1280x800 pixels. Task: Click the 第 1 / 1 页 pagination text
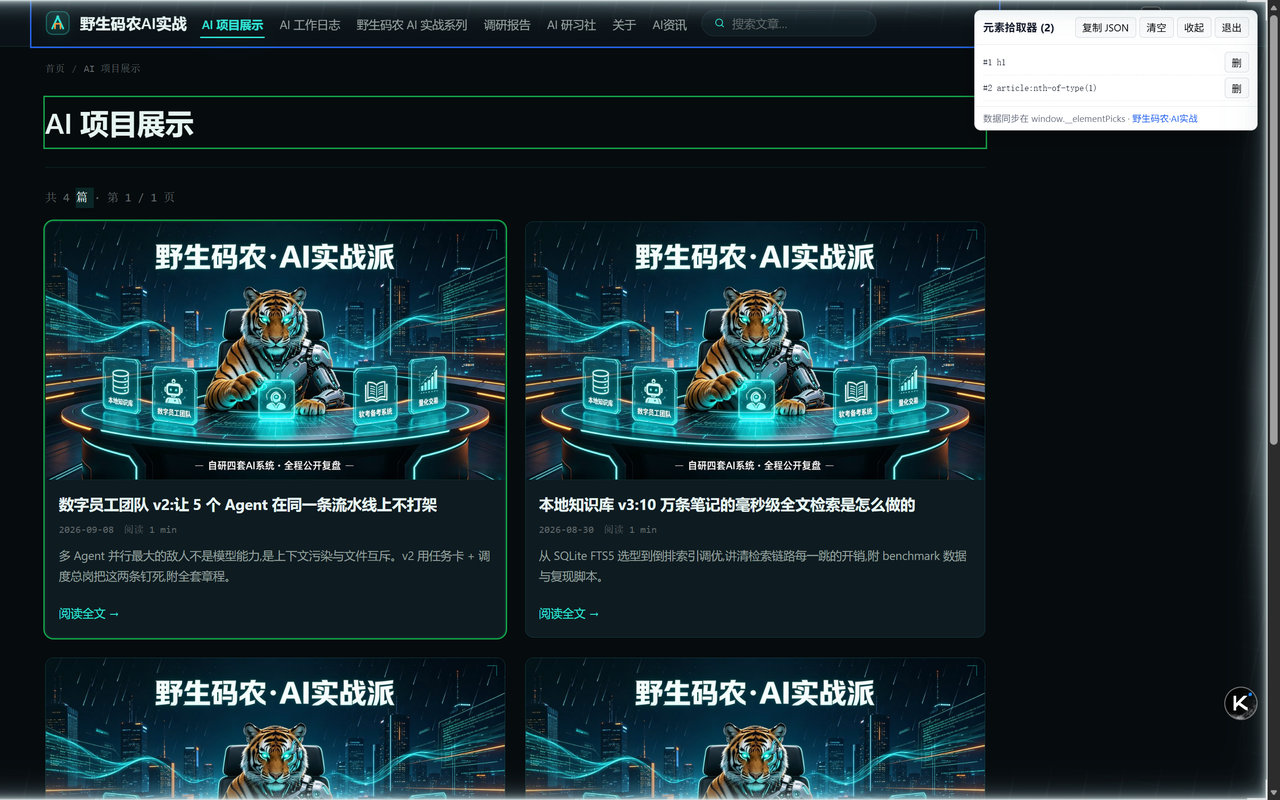point(141,198)
